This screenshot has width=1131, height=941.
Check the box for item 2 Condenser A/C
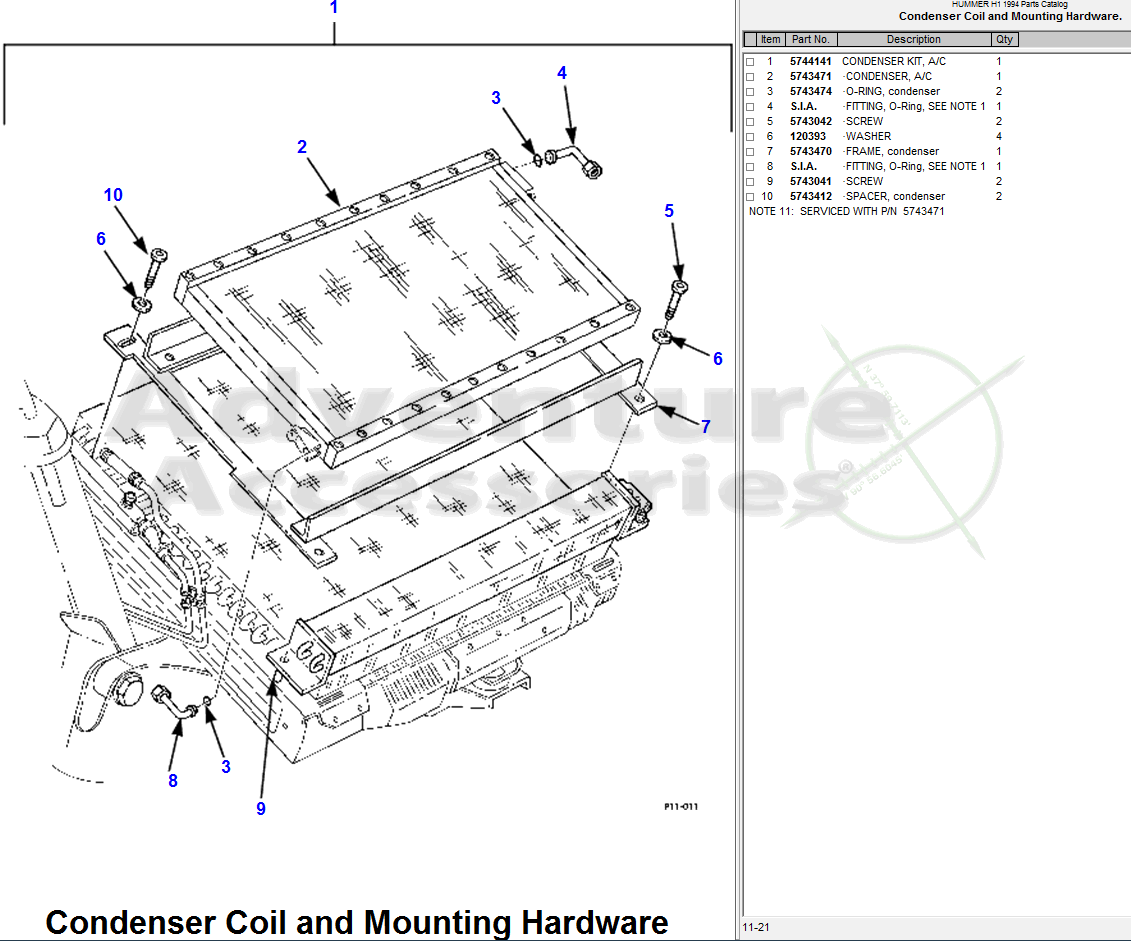click(x=750, y=77)
